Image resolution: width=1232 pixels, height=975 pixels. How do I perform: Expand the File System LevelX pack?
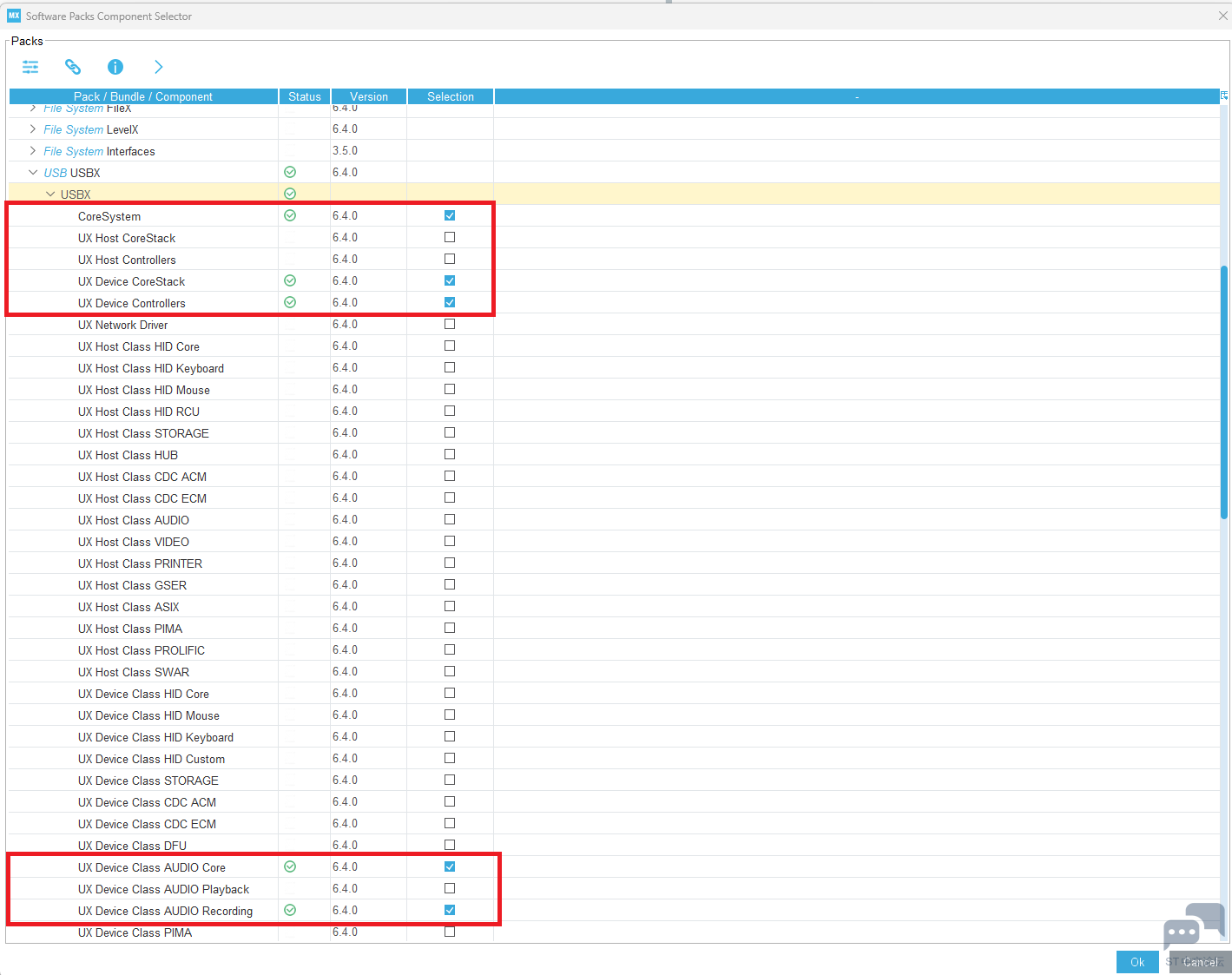33,128
